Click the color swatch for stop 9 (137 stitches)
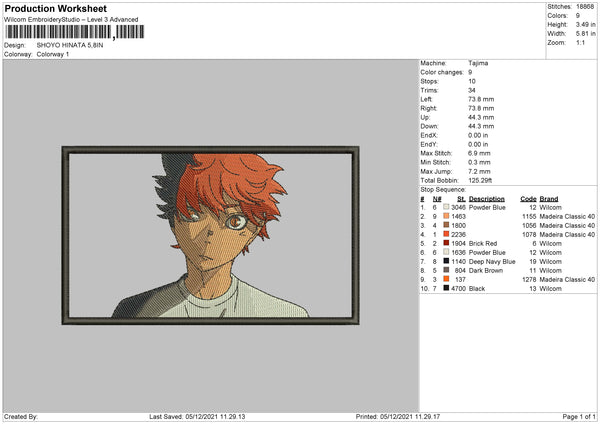Image resolution: width=600 pixels, height=424 pixels. click(x=446, y=279)
